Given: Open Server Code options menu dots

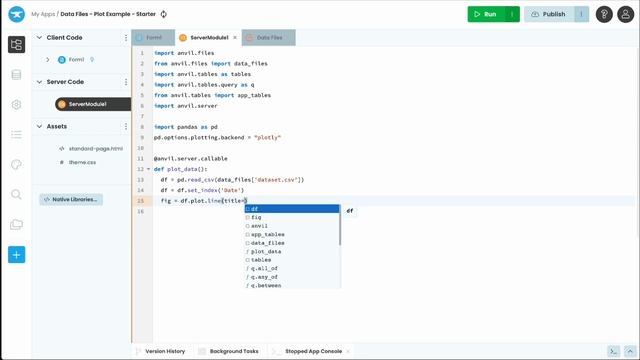Looking at the screenshot, I should 126,82.
